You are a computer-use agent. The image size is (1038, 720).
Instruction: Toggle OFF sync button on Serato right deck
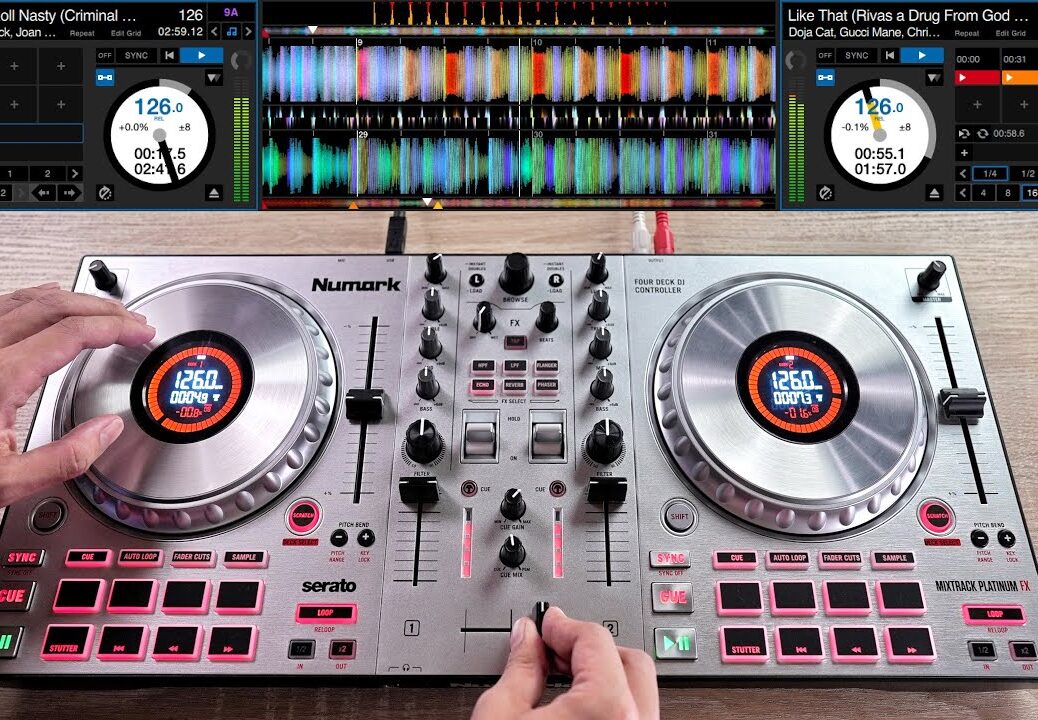click(x=825, y=56)
